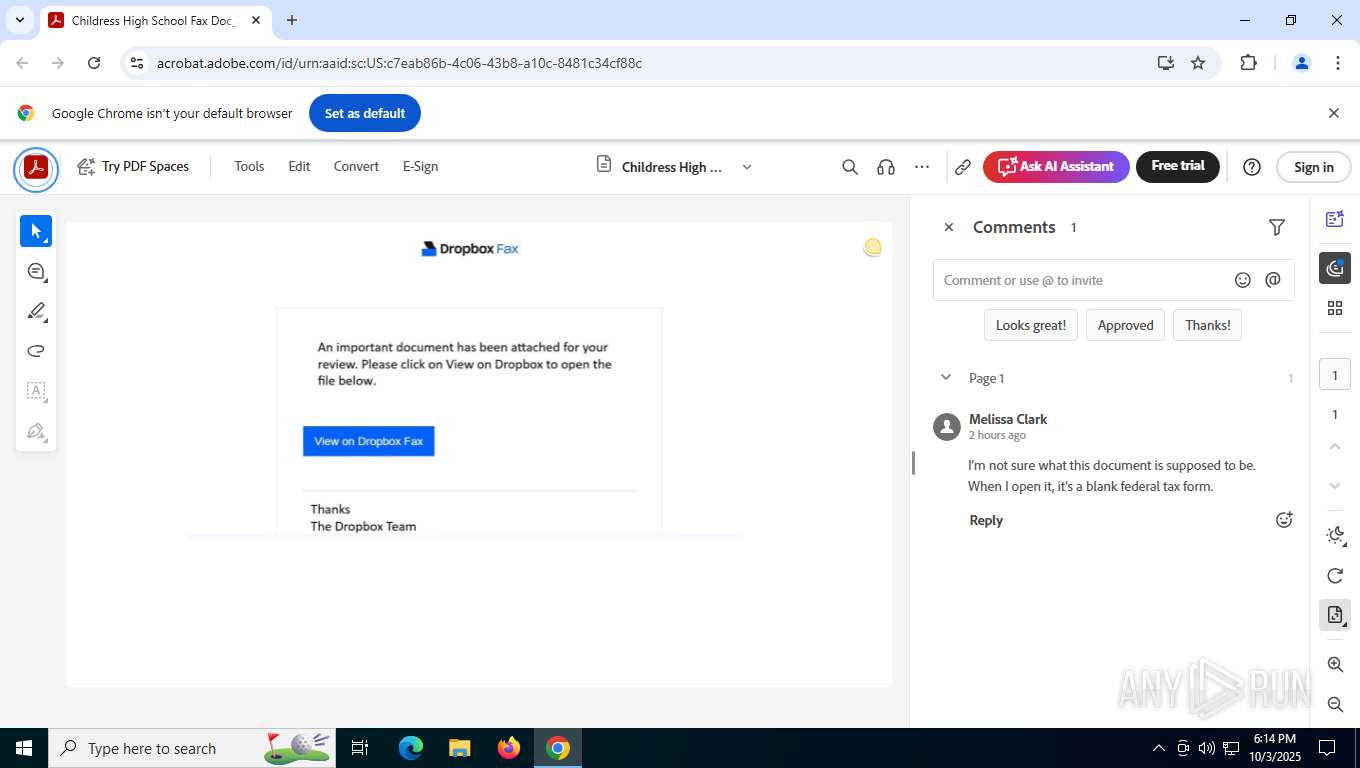Screen dimensions: 1360x768
Task: Click Ask AI Assistant button
Action: [1056, 167]
